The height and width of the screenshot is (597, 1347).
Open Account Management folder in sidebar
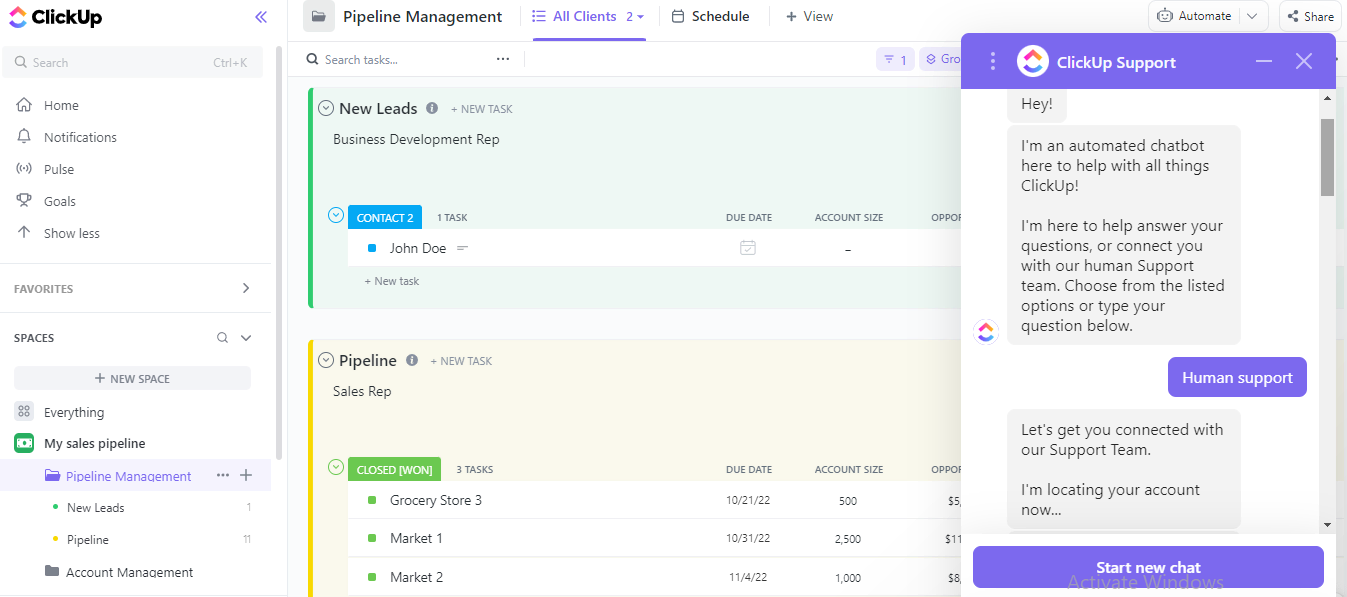click(130, 572)
